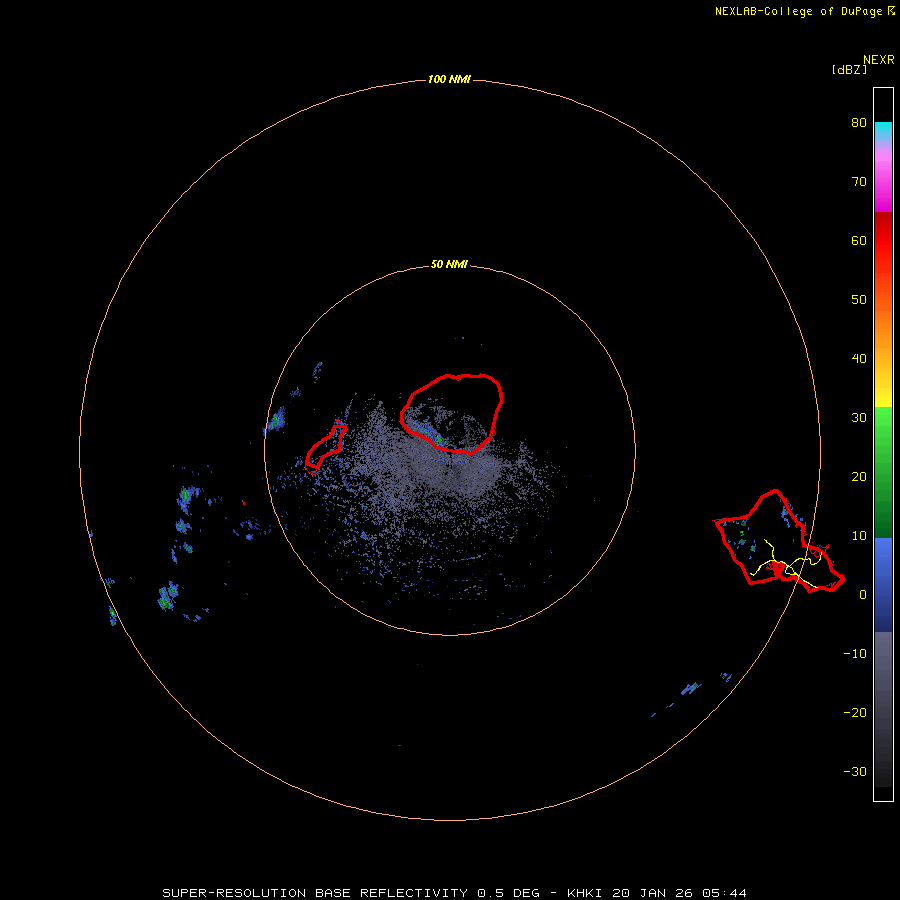The width and height of the screenshot is (900, 900).
Task: Click the reflectivity color scale bar
Action: [883, 444]
